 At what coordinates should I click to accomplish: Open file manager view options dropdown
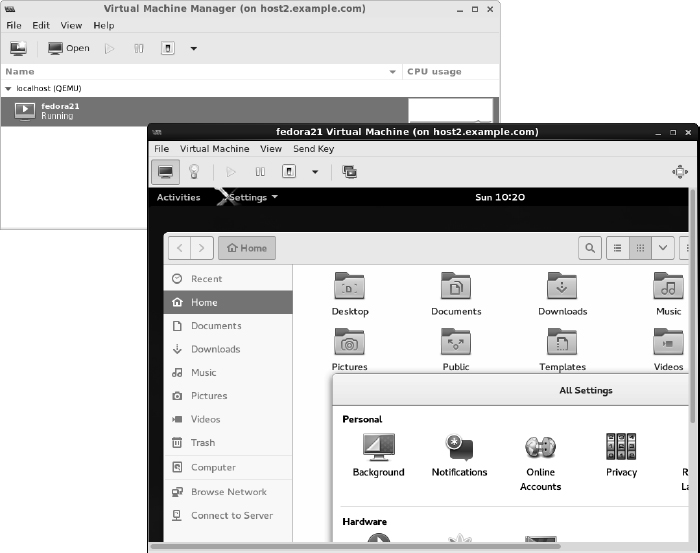click(x=663, y=248)
